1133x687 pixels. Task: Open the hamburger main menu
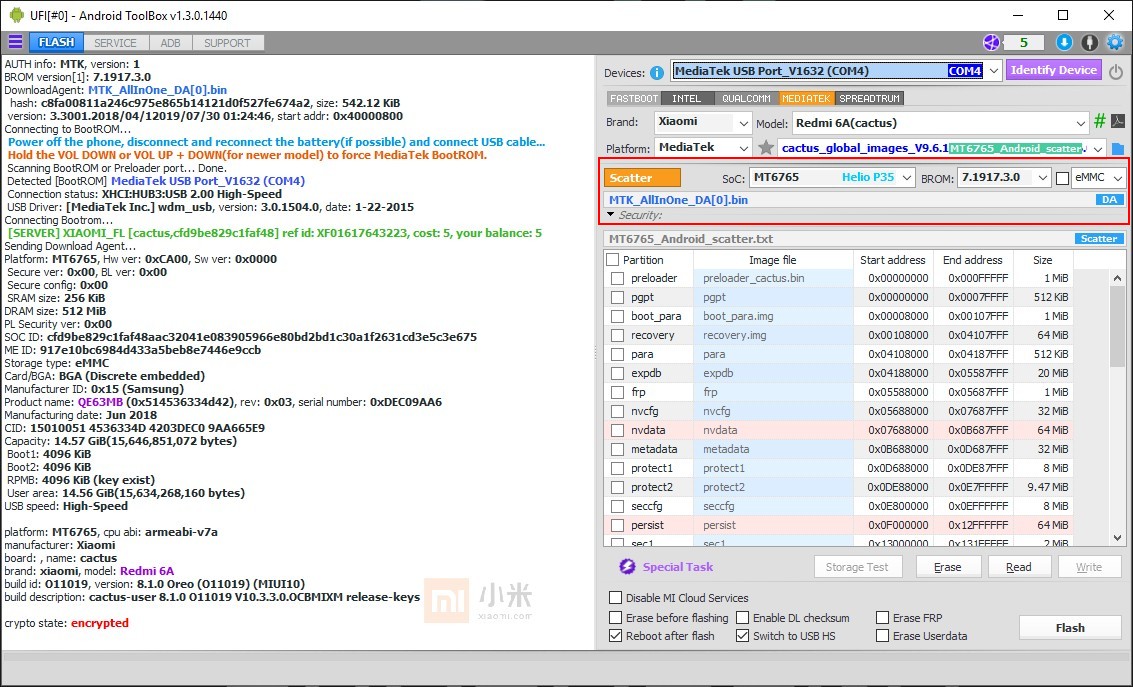[15, 43]
